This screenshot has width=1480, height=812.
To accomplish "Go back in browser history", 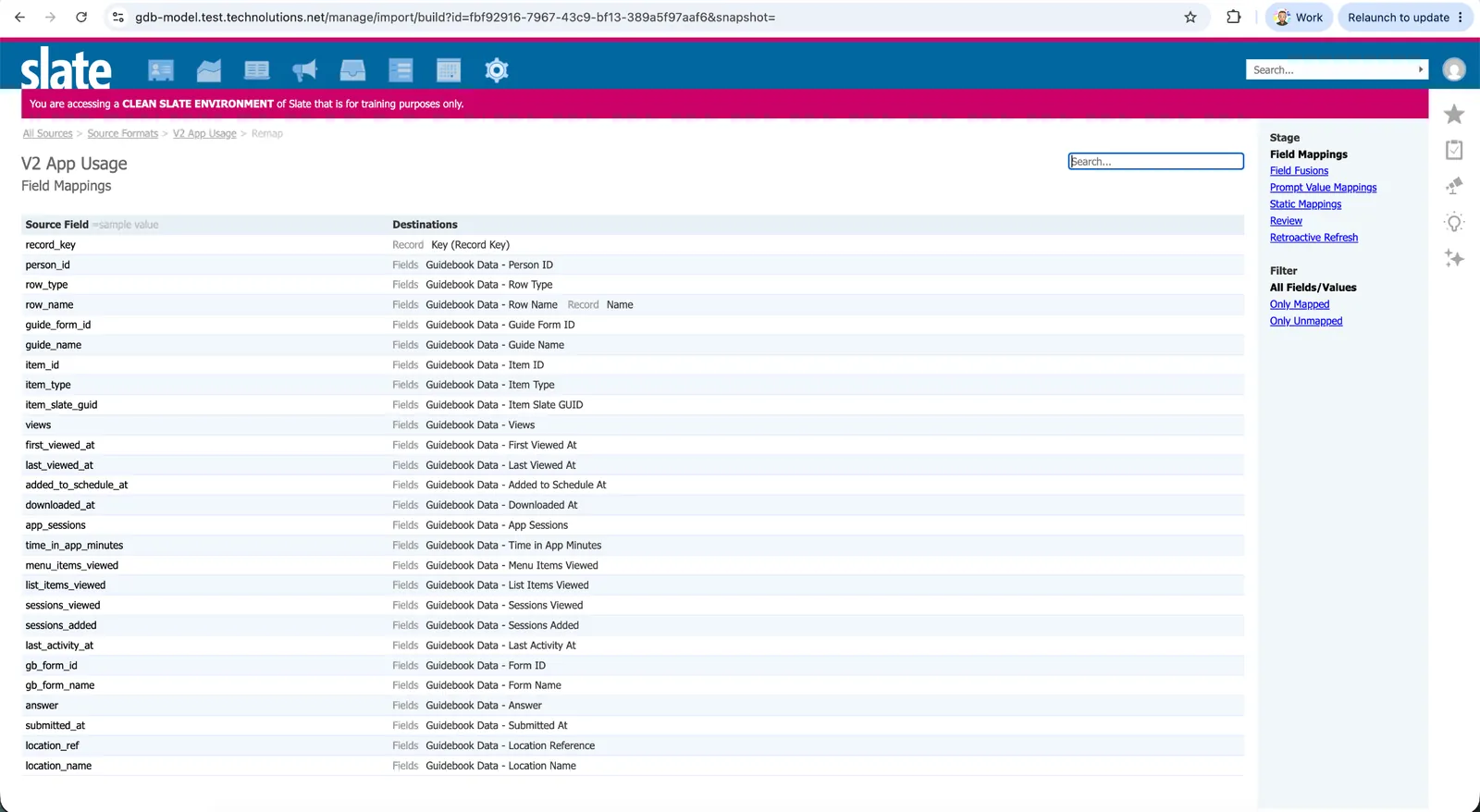I will click(19, 17).
